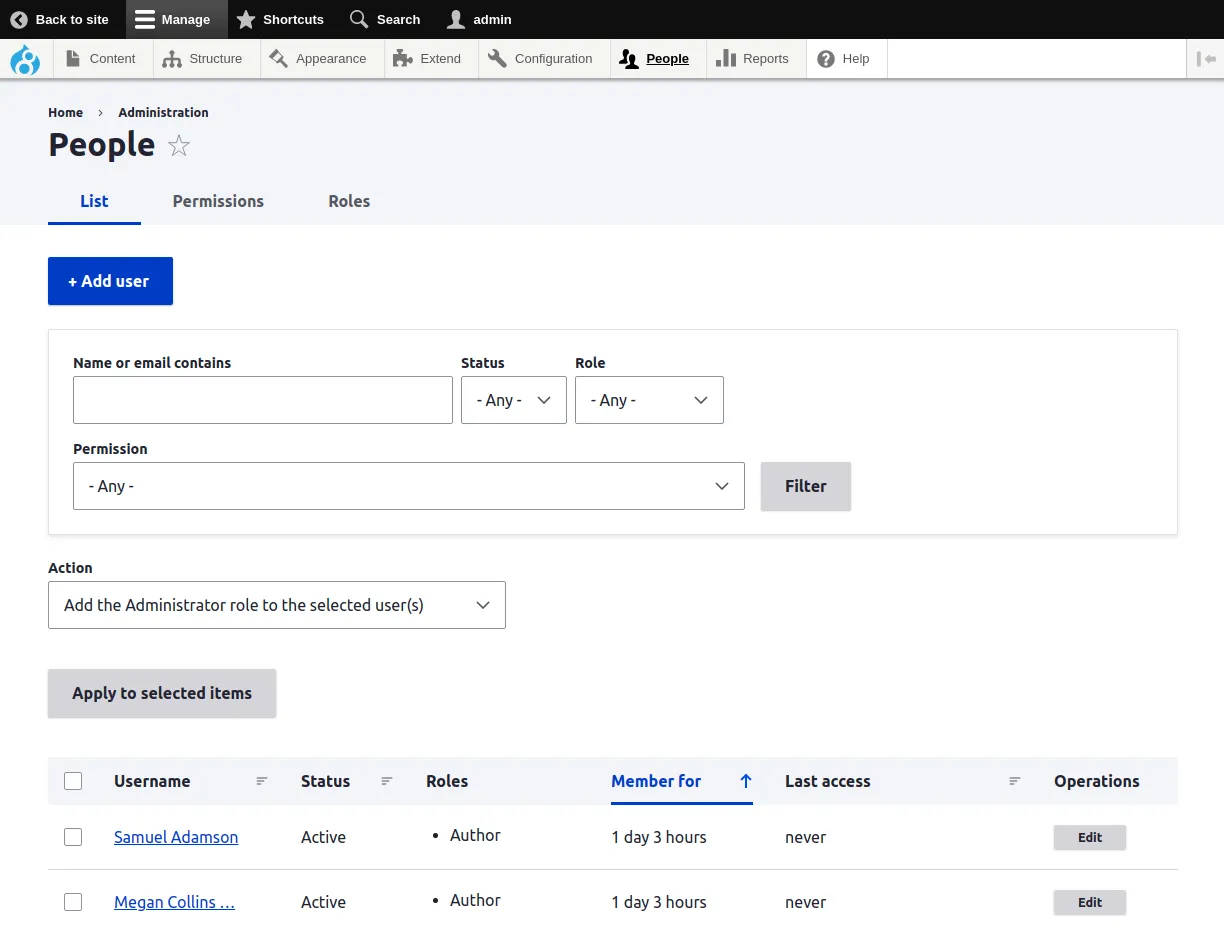Go to Administration breadcrumb link
The width and height of the screenshot is (1224, 932).
coord(163,112)
